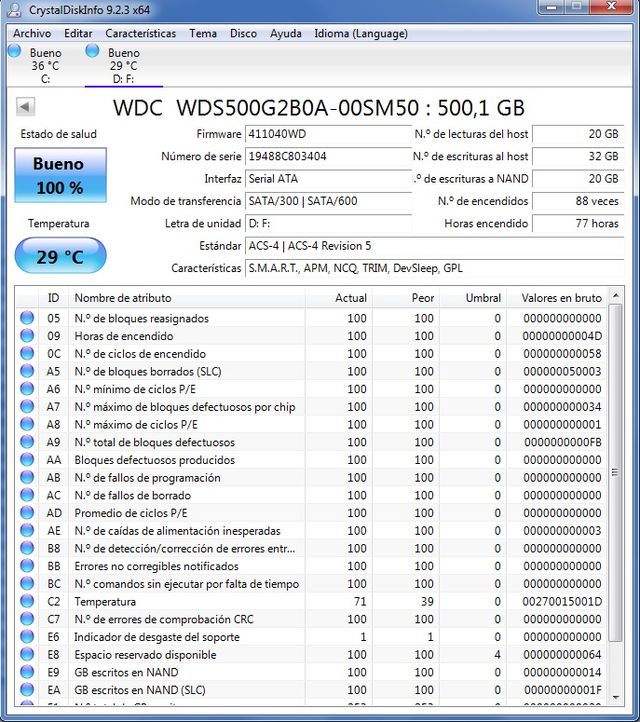
Task: Click the Nombre de atributo column header
Action: (186, 298)
